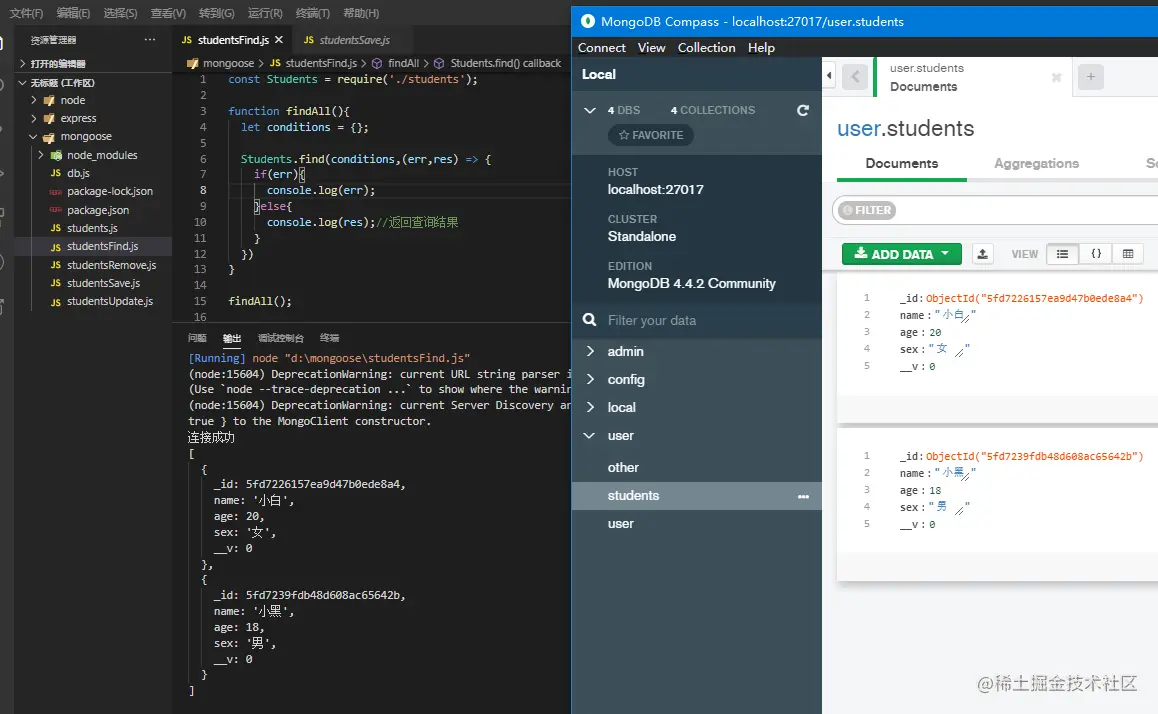Screen dimensions: 1158x714
Task: Open Connect menu in MongoDB Compass
Action: tap(601, 48)
